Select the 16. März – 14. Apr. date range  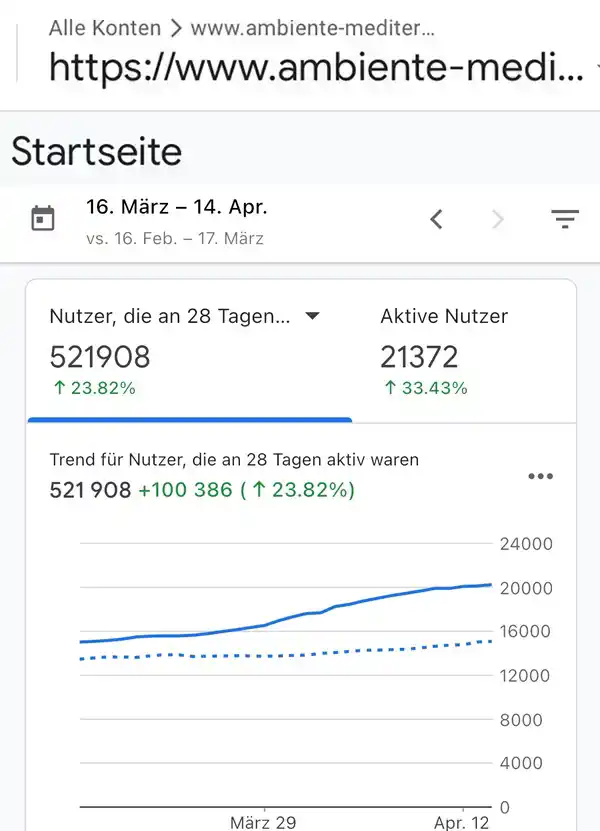(177, 207)
